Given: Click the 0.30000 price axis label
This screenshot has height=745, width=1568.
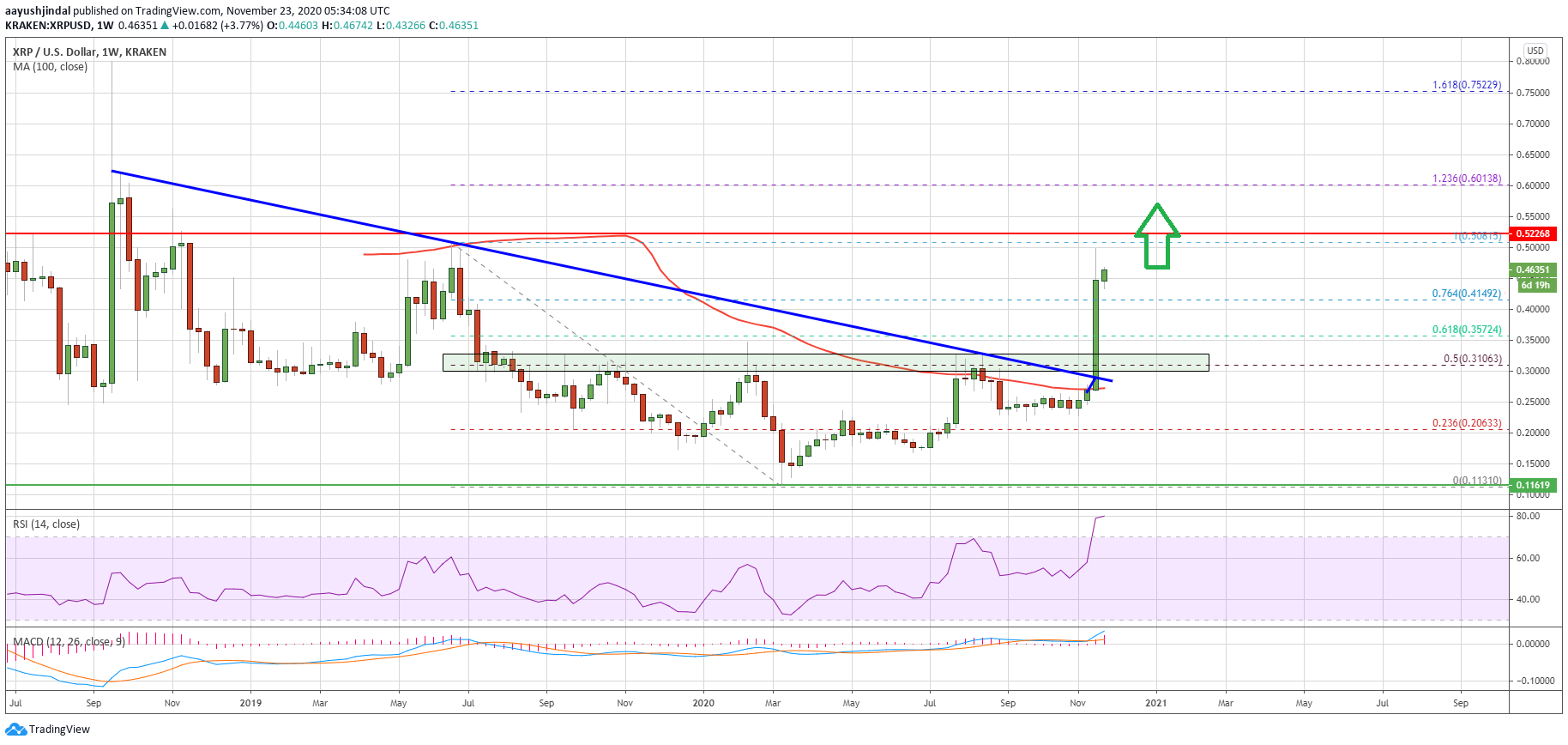Looking at the screenshot, I should coord(1533,371).
